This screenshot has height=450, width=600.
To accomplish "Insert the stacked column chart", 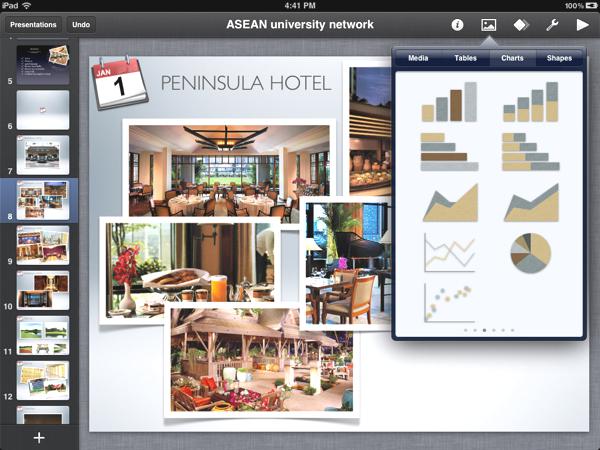I will click(530, 102).
